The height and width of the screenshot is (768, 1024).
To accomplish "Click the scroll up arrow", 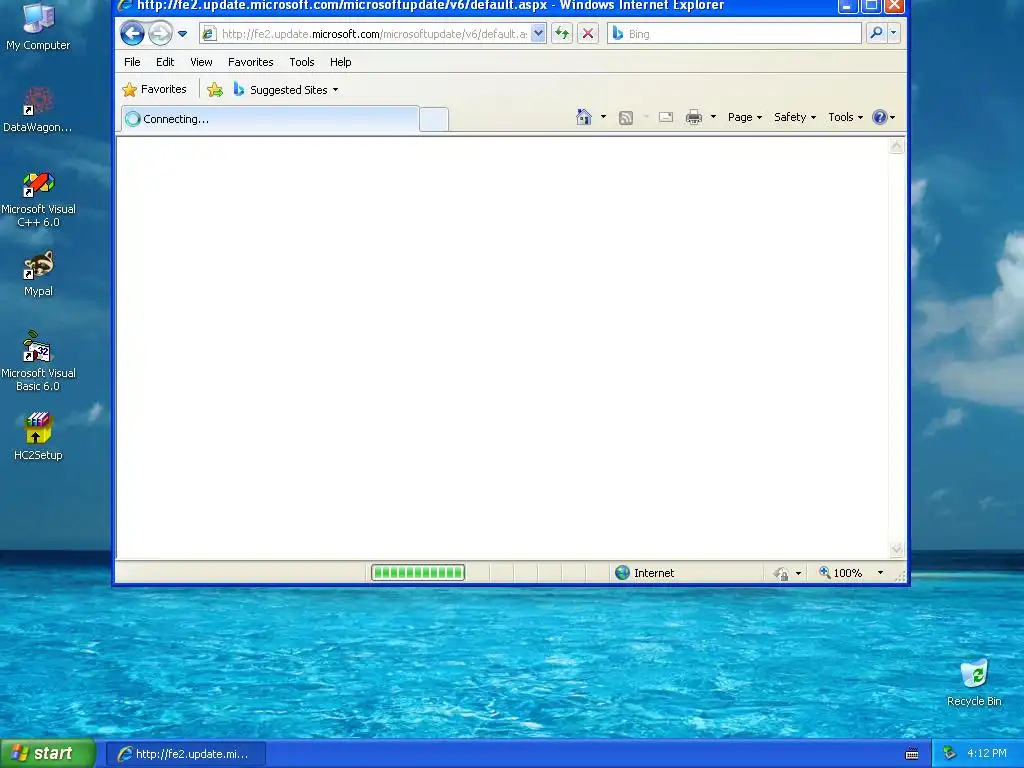I will pyautogui.click(x=897, y=146).
